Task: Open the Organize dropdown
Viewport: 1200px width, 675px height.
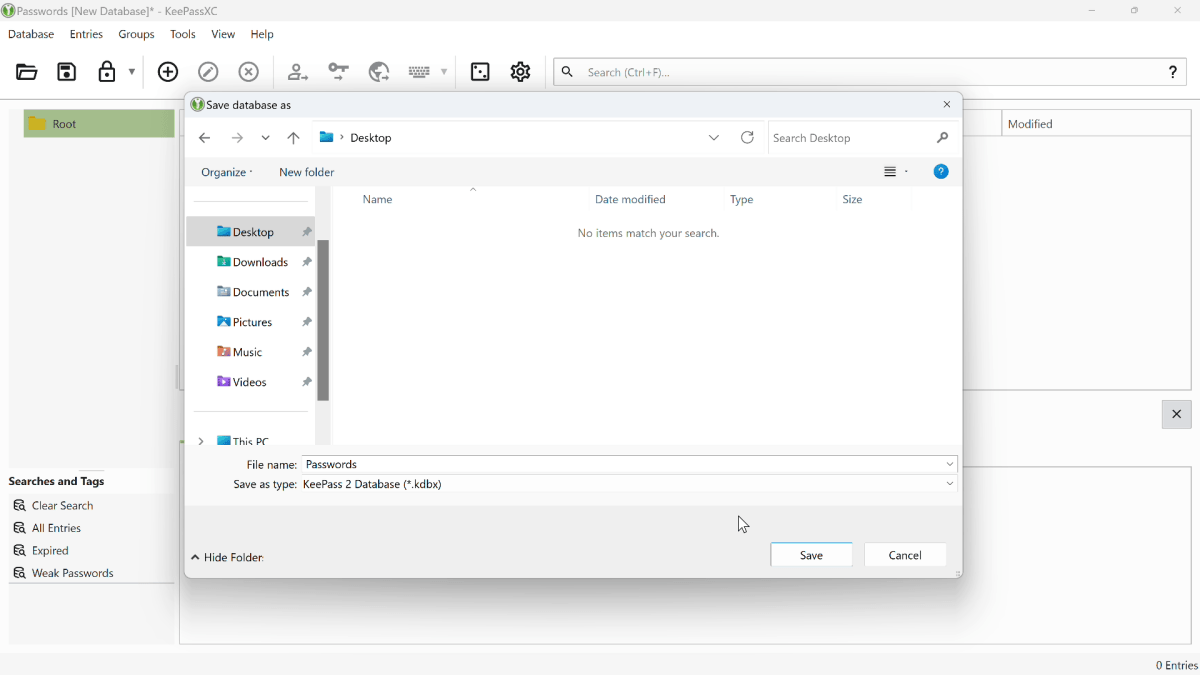Action: tap(227, 172)
